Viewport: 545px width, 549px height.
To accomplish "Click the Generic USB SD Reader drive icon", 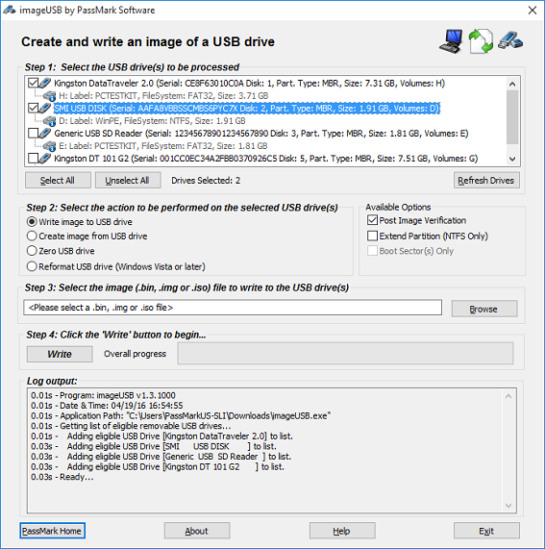I will [45, 133].
